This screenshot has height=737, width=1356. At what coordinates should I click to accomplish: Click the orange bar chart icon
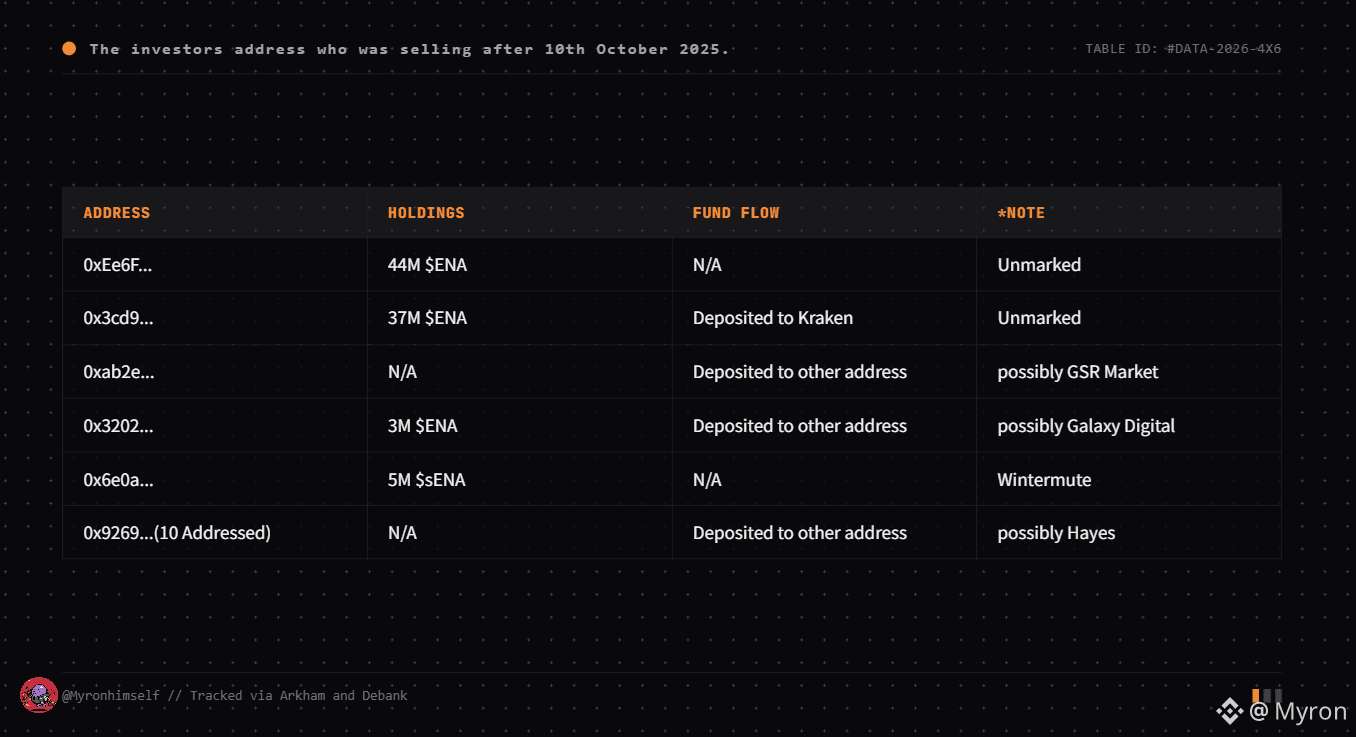(1266, 695)
